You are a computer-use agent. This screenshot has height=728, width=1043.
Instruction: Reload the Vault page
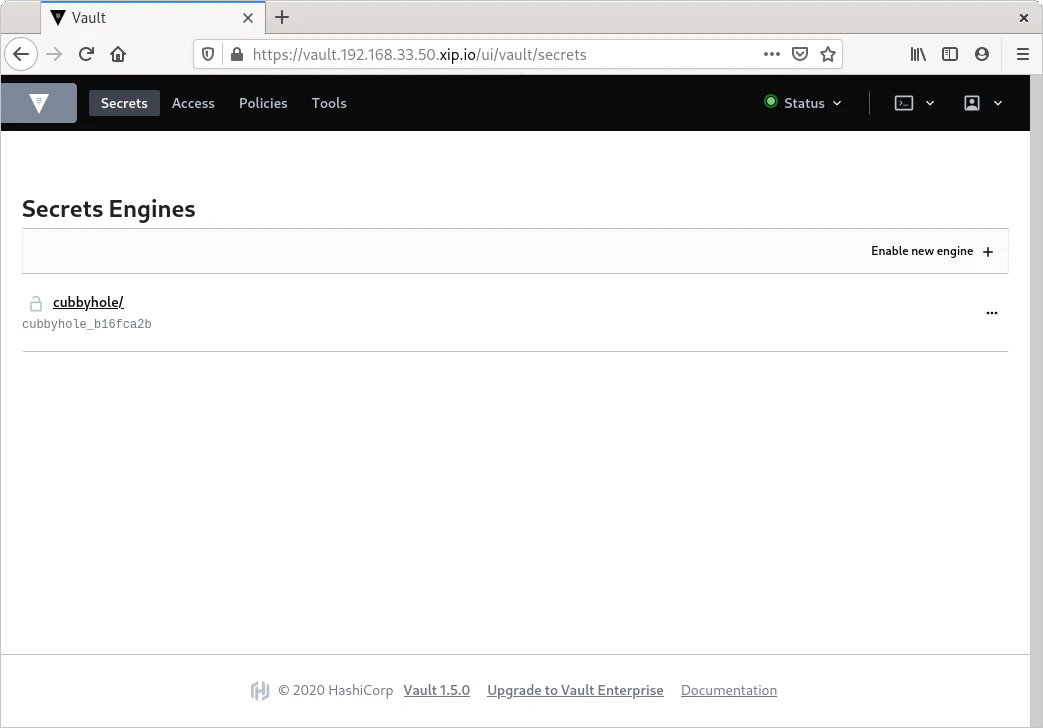point(86,55)
